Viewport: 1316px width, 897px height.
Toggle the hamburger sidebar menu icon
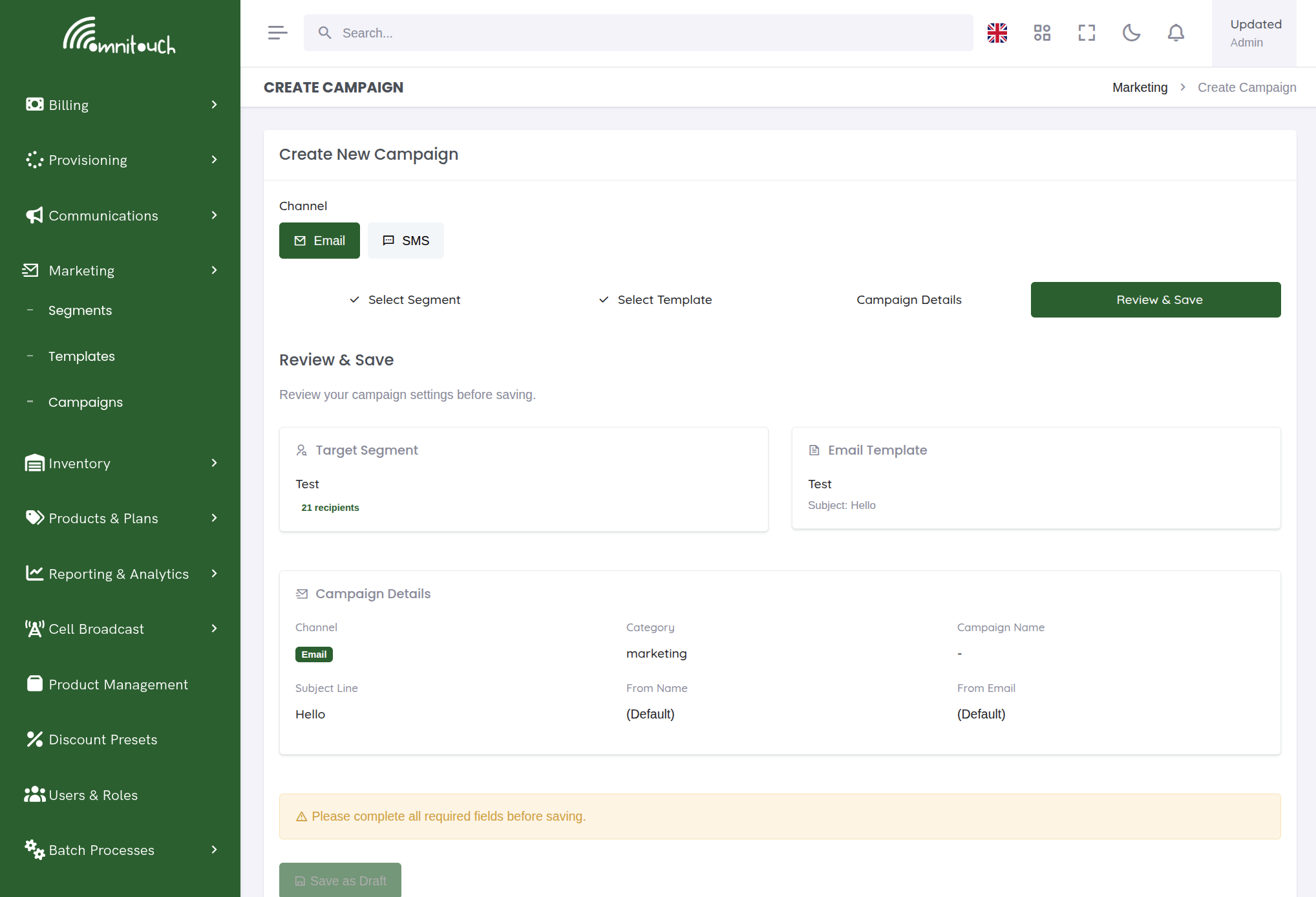(x=277, y=33)
